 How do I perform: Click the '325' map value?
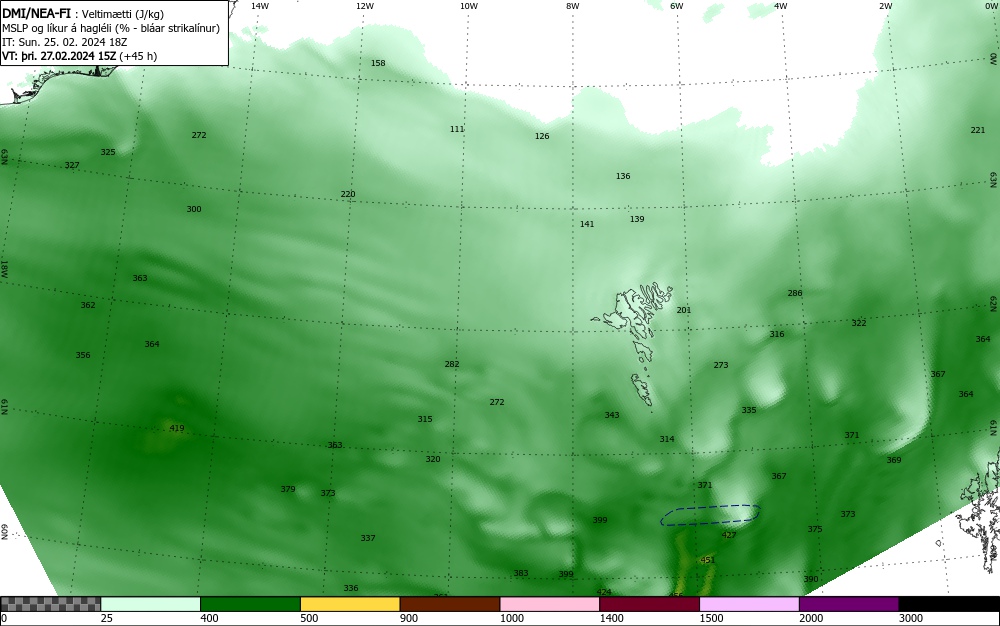(108, 152)
